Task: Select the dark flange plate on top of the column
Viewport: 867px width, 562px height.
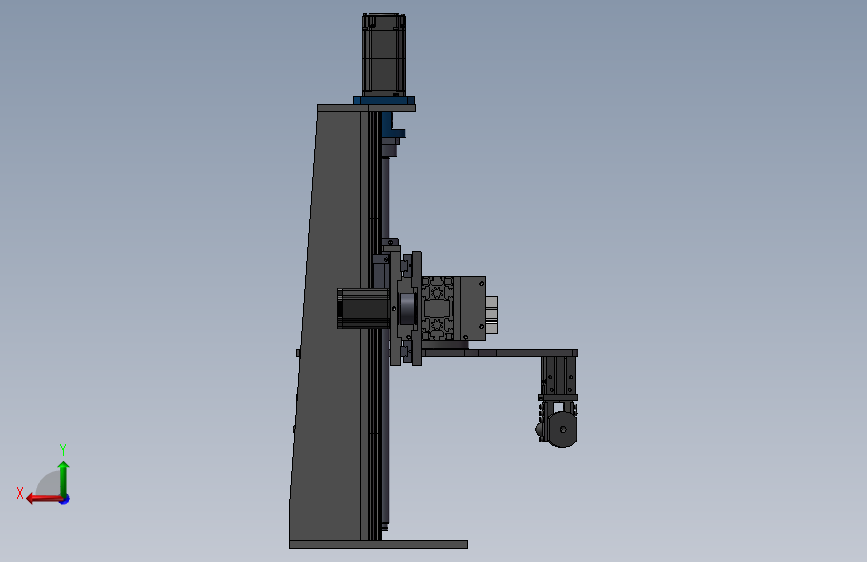Action: point(366,108)
